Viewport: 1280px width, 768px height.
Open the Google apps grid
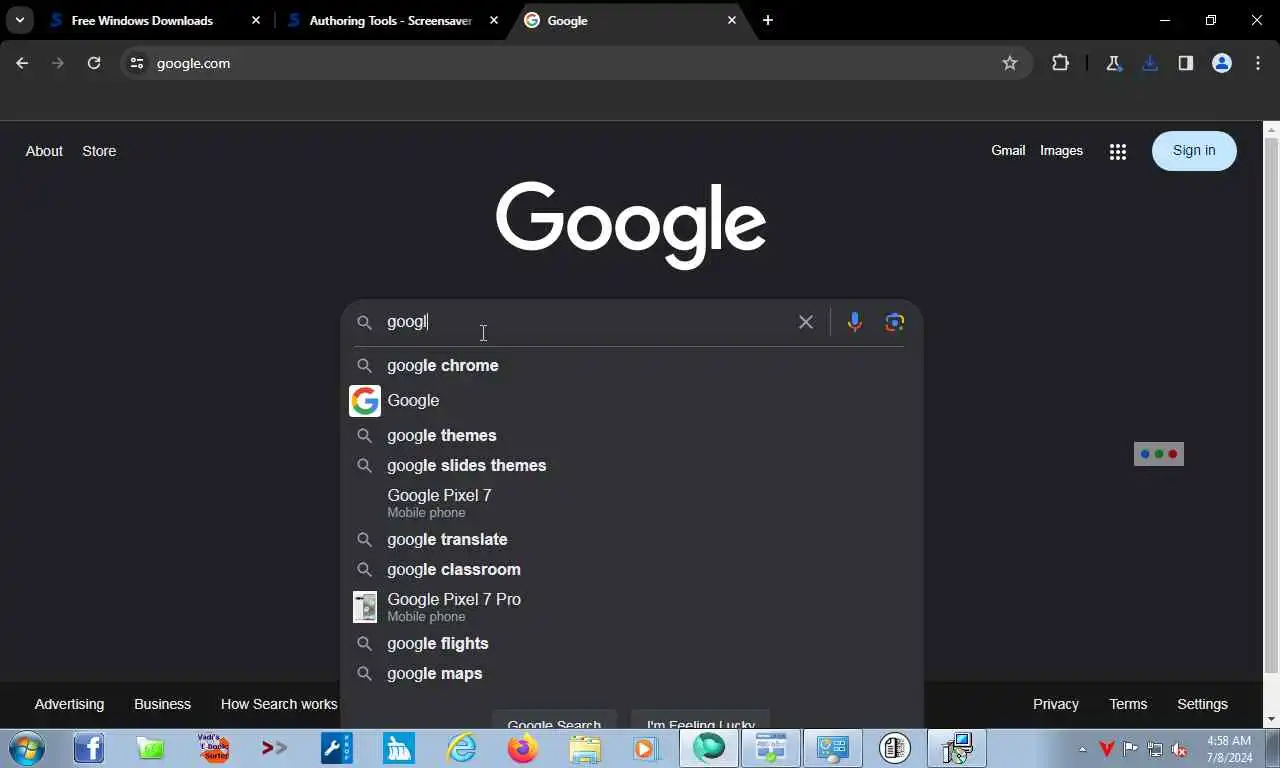click(1118, 151)
